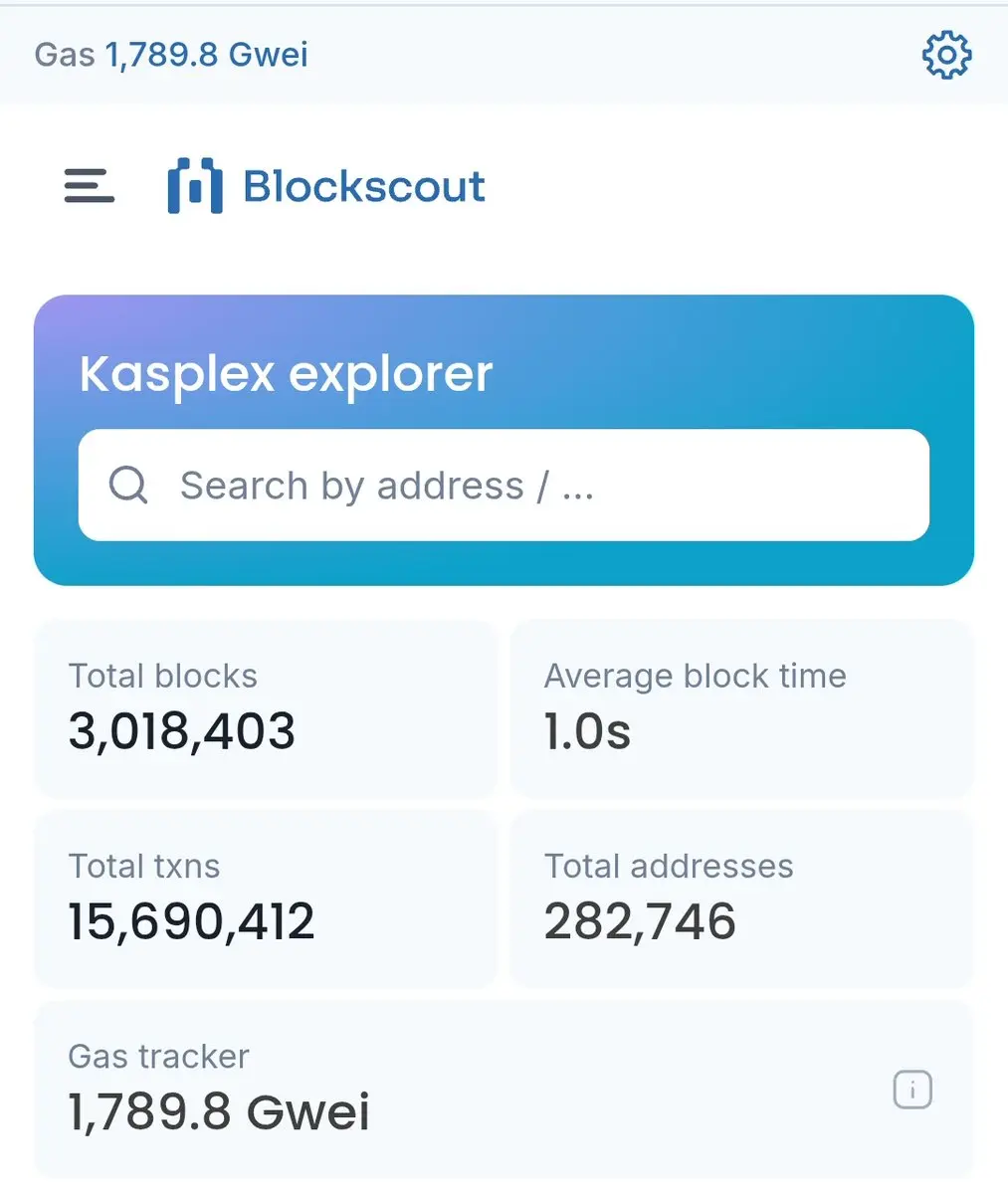The width and height of the screenshot is (1008, 1194).
Task: Click the Blockscout logo icon
Action: (x=195, y=185)
